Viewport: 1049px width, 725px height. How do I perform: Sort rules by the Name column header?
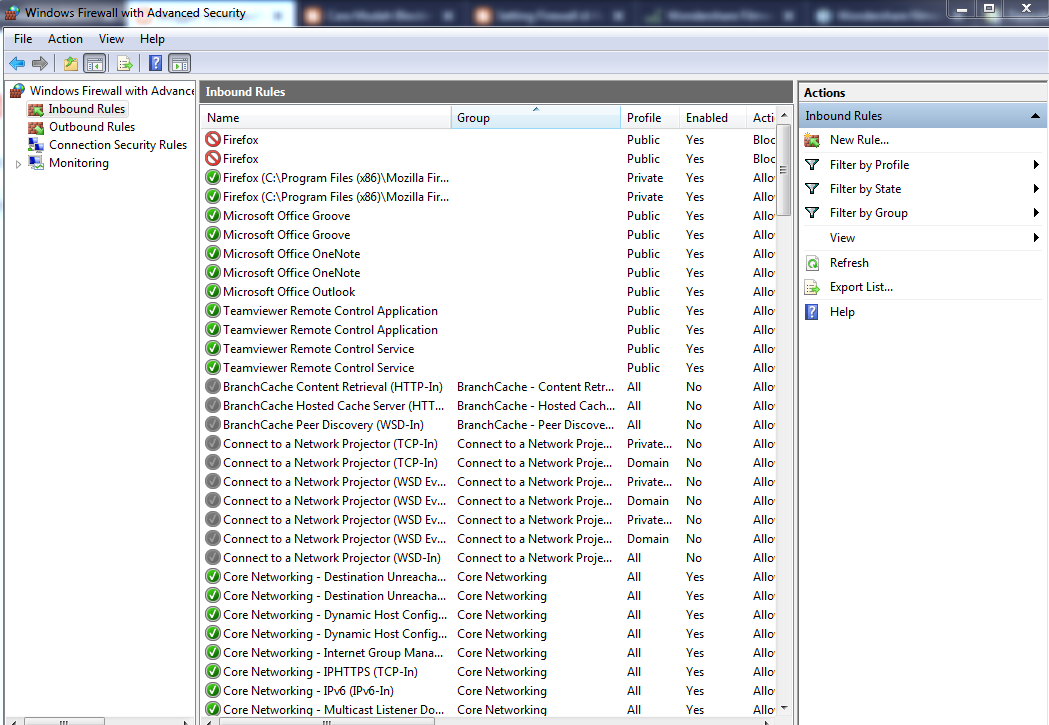tap(326, 118)
